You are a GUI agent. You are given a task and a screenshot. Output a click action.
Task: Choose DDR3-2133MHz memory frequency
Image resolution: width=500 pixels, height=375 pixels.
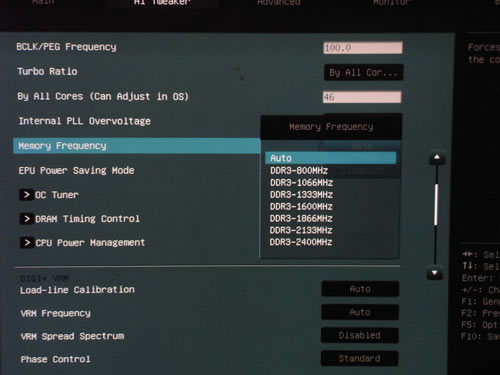click(x=301, y=230)
